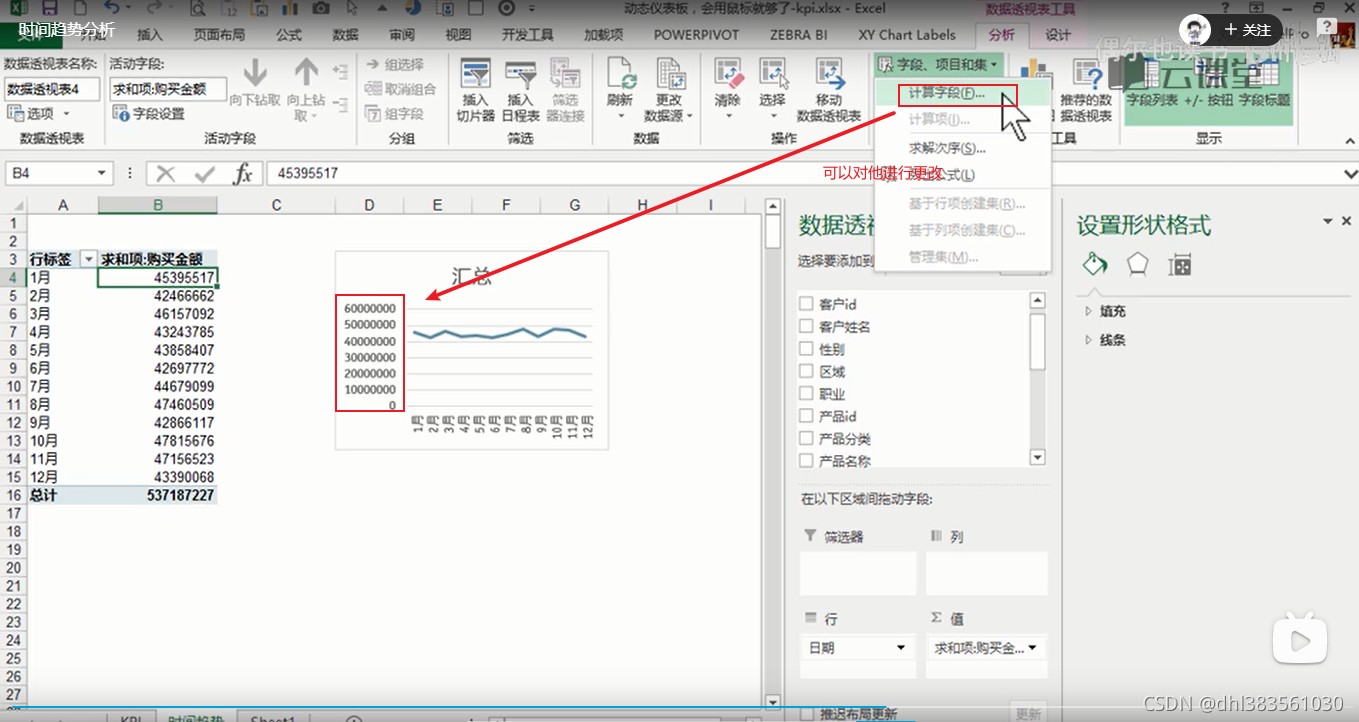Viewport: 1359px width, 722px height.
Task: Click 数据透视表名称 input box
Action: [52, 88]
